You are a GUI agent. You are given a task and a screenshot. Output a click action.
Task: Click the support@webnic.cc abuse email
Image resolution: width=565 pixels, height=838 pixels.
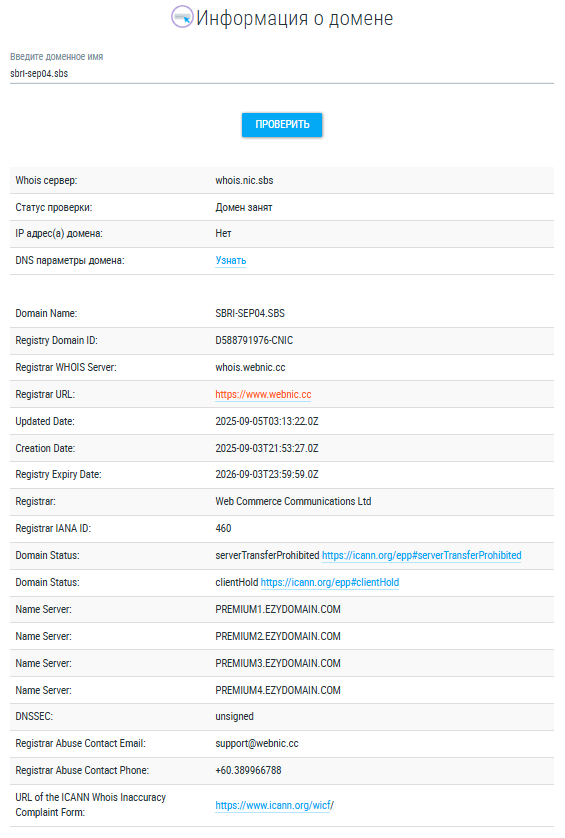(x=257, y=743)
